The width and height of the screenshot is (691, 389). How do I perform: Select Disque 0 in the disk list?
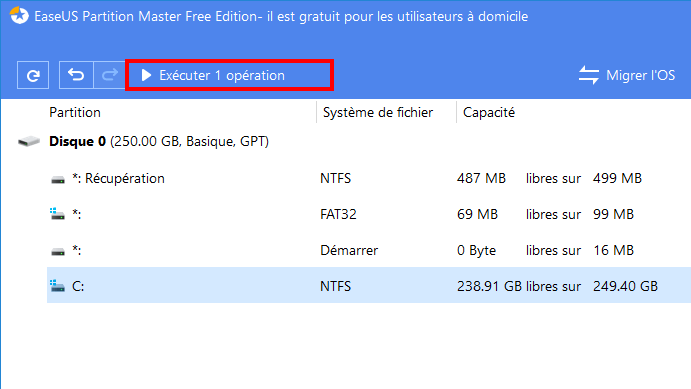click(159, 141)
